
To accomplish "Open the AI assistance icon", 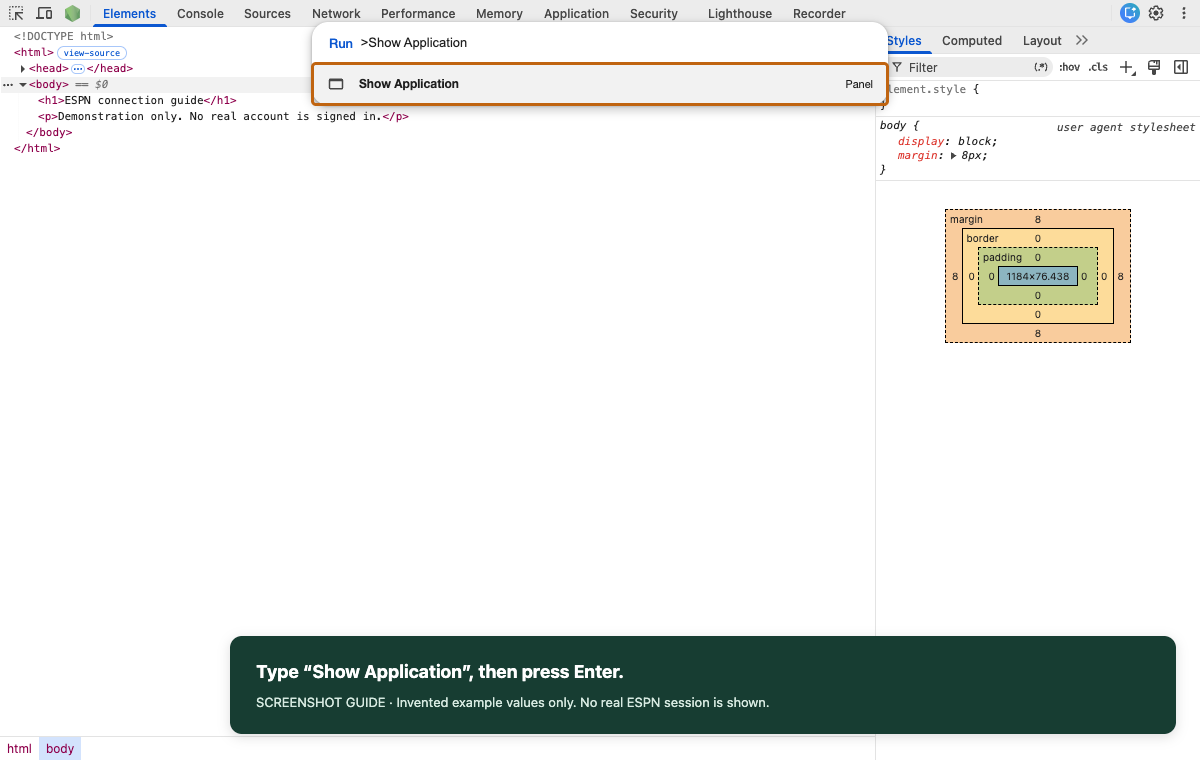I will pos(1130,13).
